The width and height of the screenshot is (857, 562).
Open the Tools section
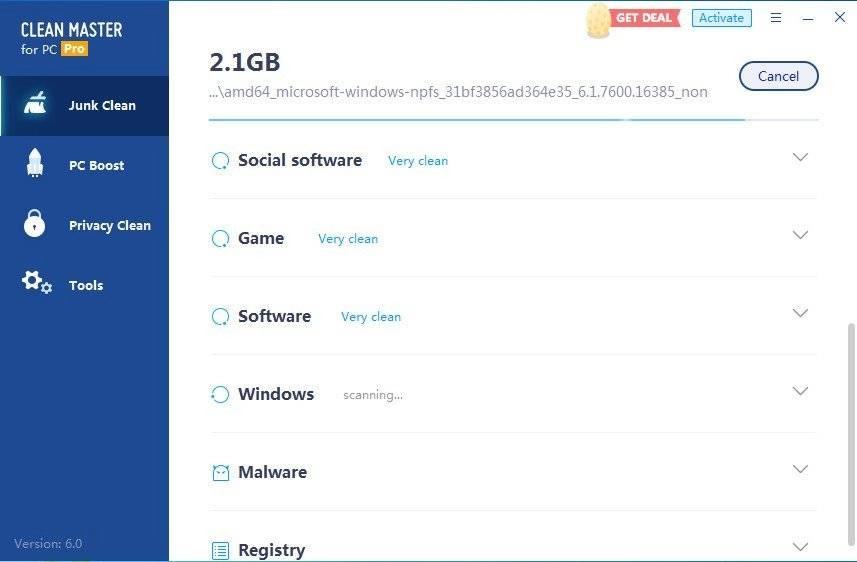tap(85, 285)
